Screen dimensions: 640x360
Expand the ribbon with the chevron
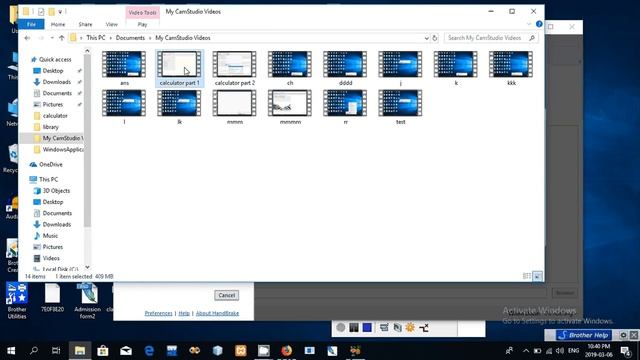click(x=529, y=24)
